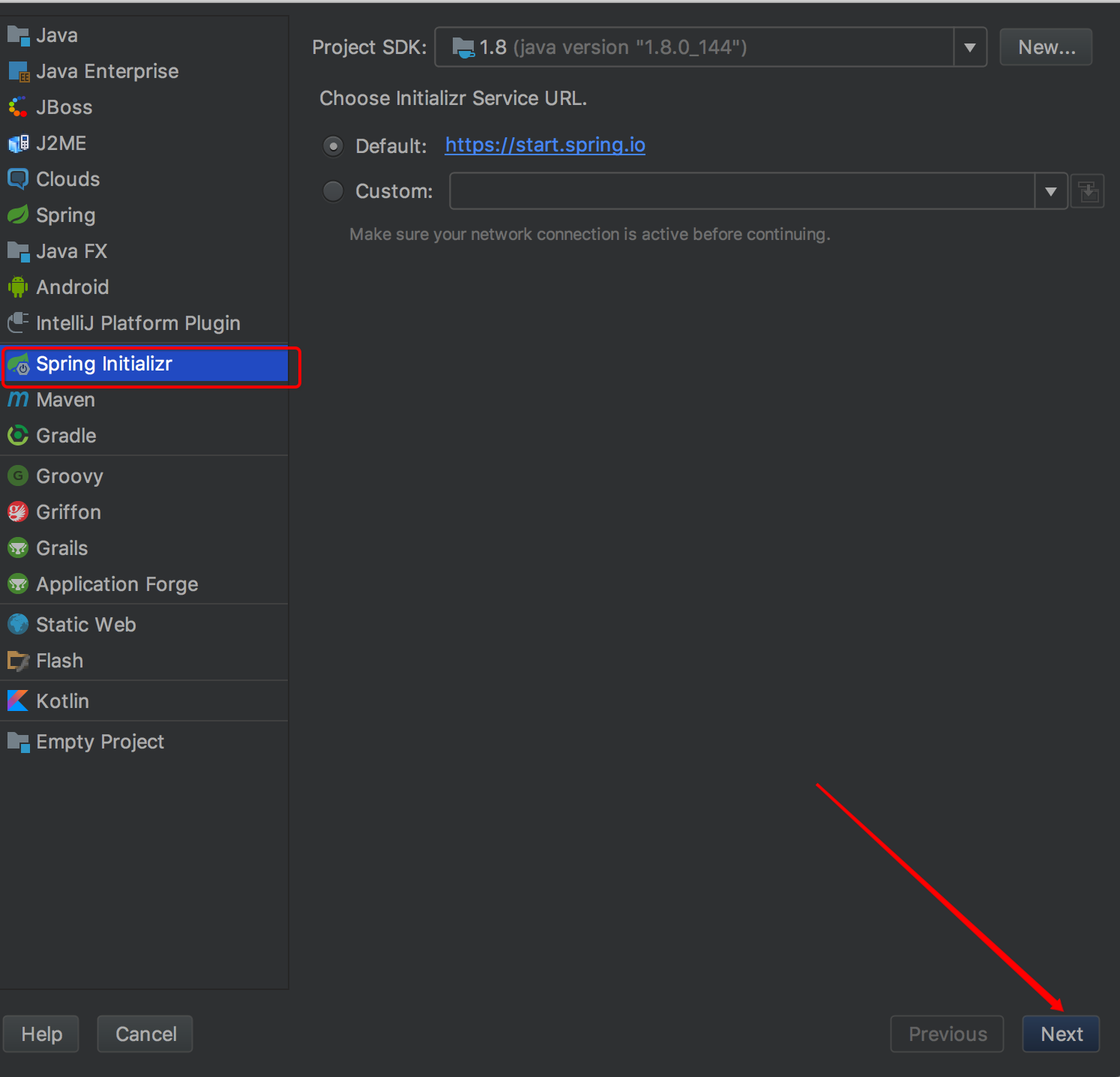Select the Java FX list entry
The image size is (1120, 1077).
pyautogui.click(x=144, y=251)
